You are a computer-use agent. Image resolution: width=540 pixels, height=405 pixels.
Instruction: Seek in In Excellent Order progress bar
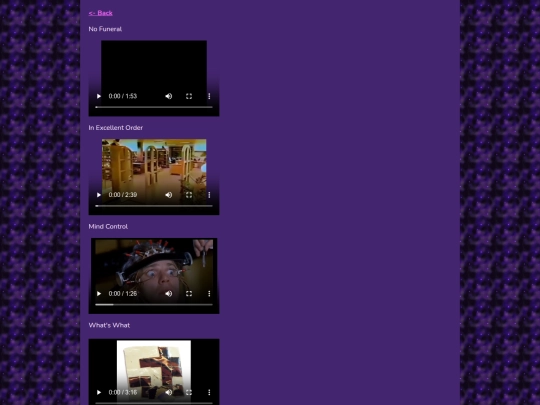154,206
